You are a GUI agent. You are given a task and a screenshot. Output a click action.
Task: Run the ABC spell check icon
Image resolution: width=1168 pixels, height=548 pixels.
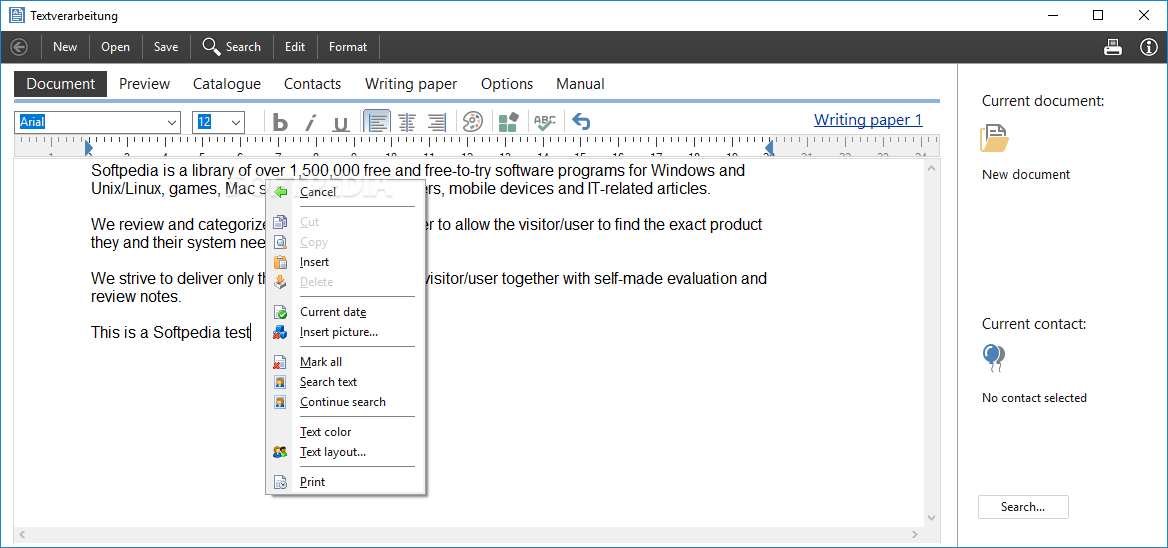tap(545, 121)
